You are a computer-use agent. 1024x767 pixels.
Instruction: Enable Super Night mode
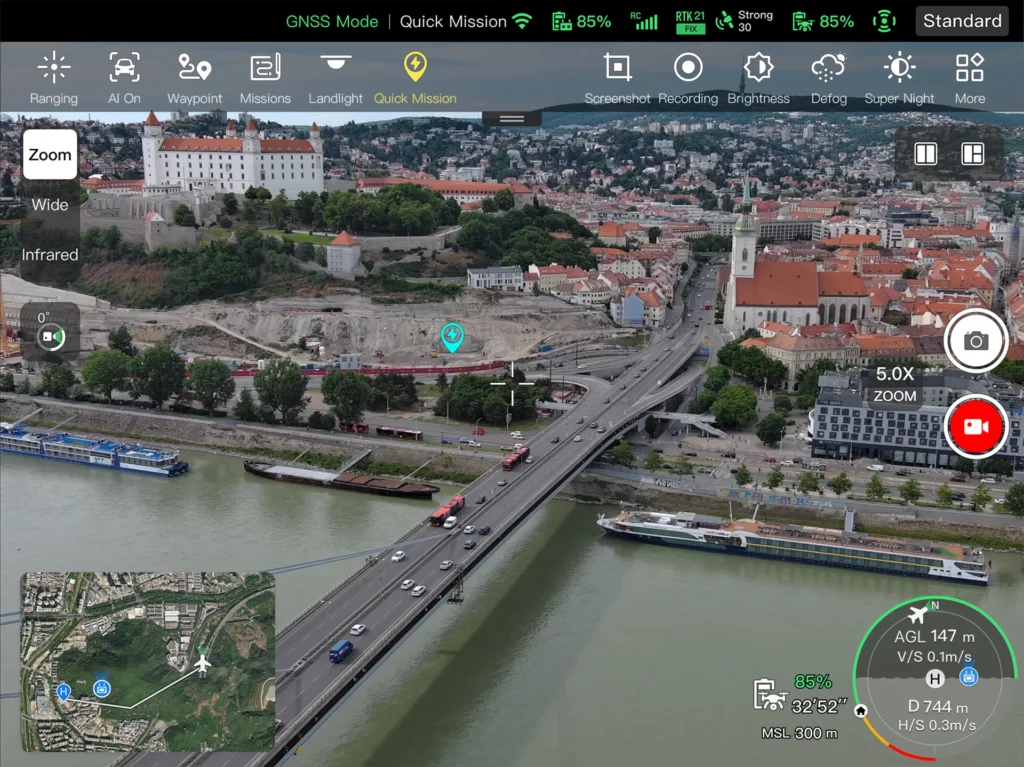coord(899,78)
